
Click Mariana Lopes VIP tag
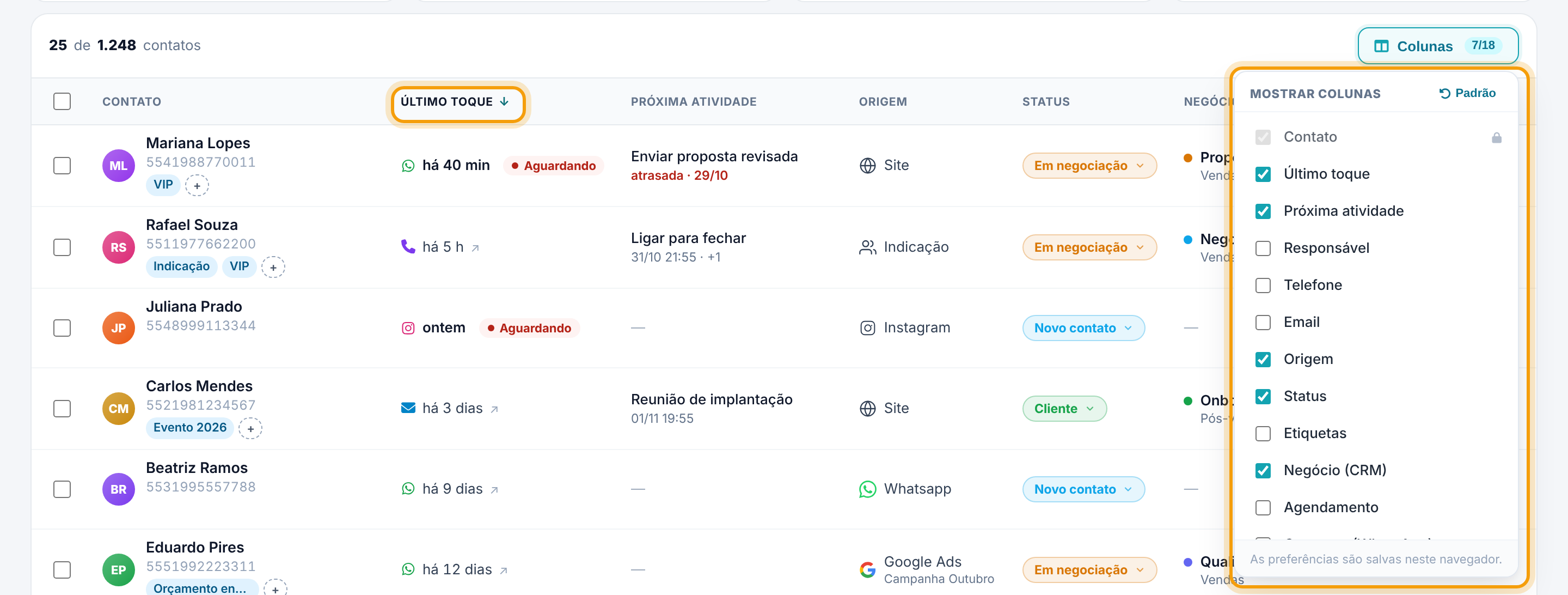click(163, 185)
